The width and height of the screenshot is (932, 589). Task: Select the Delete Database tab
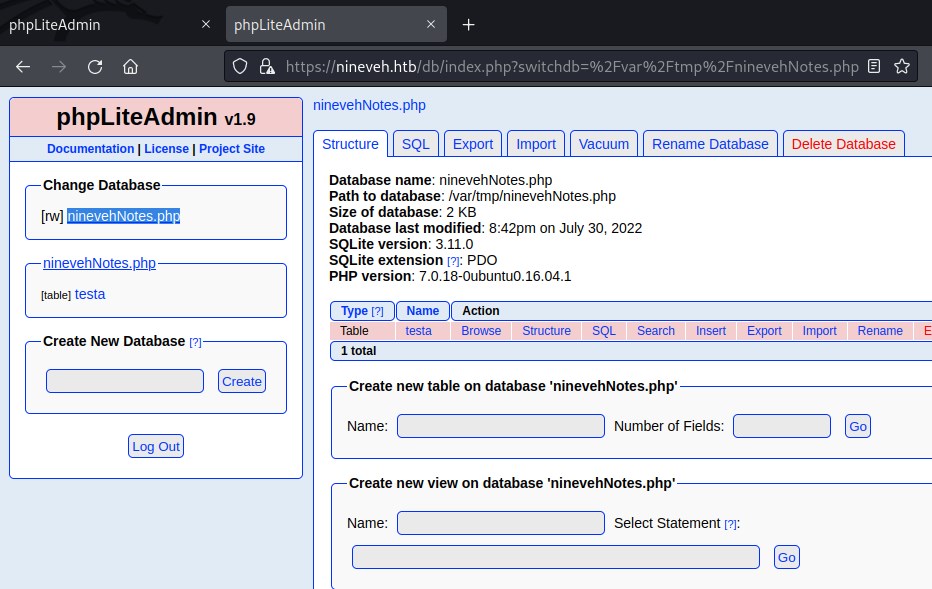point(843,144)
